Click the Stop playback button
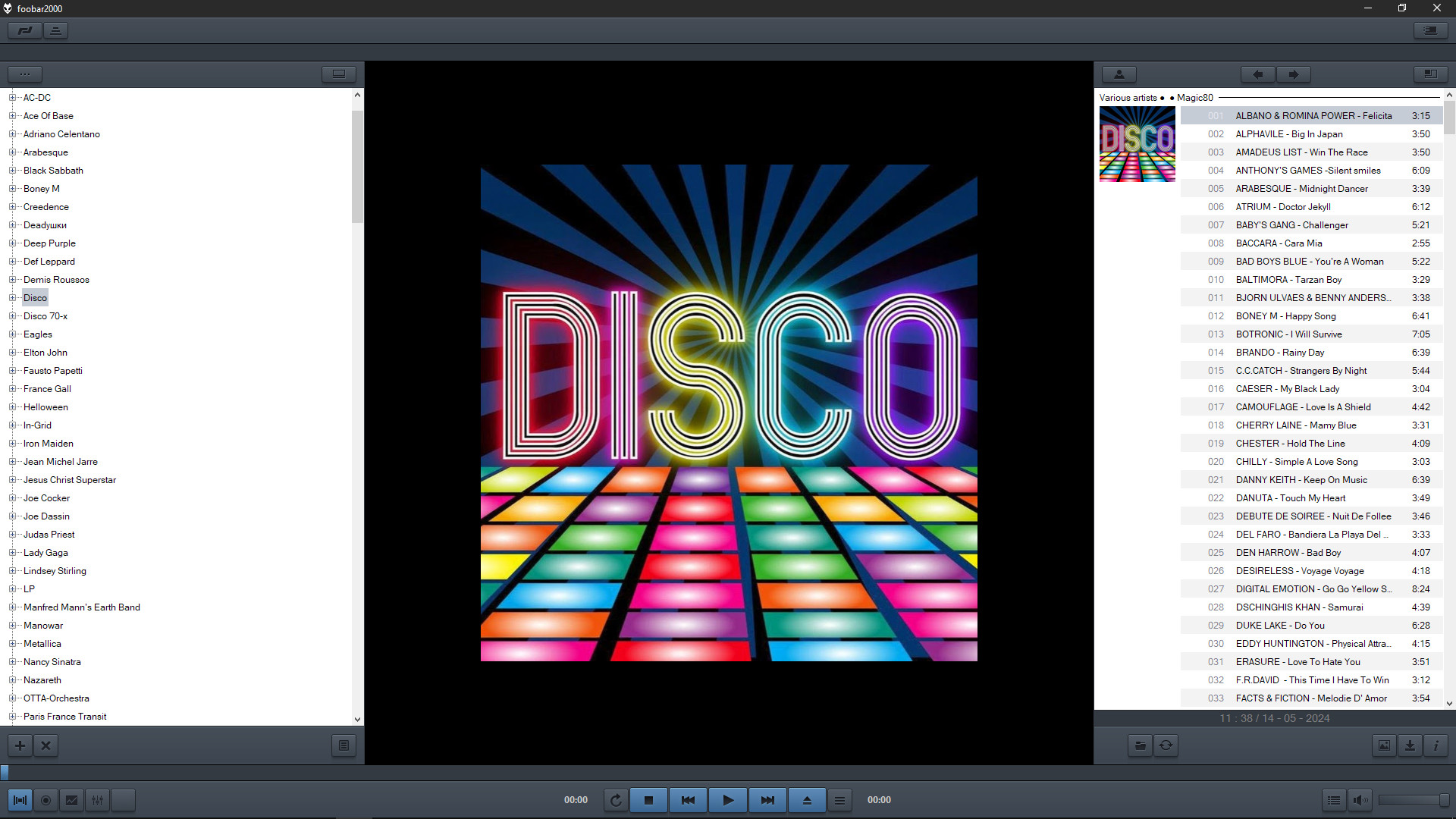This screenshot has width=1456, height=819. pos(648,800)
